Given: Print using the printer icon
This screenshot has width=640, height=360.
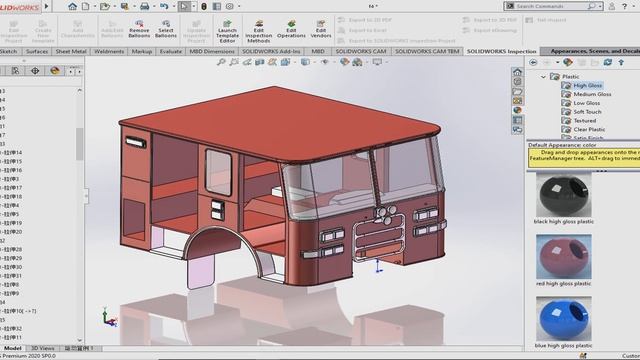Looking at the screenshot, I should pos(144,6).
